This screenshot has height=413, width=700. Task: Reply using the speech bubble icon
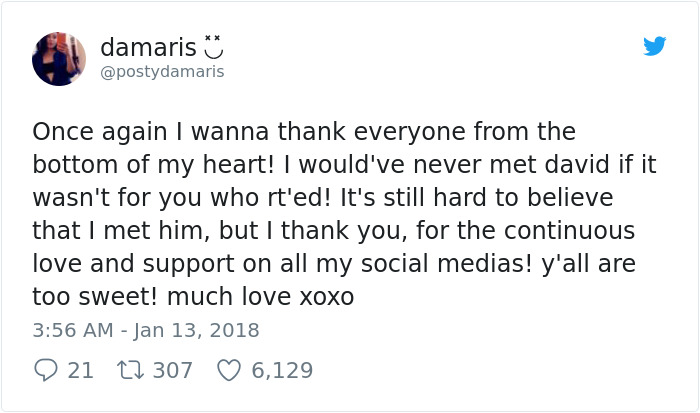click(44, 370)
